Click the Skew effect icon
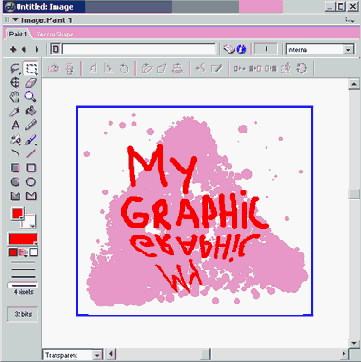 (146, 69)
